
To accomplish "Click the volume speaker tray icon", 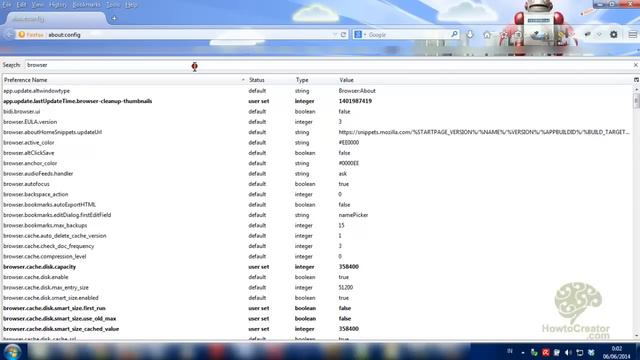I will [568, 352].
